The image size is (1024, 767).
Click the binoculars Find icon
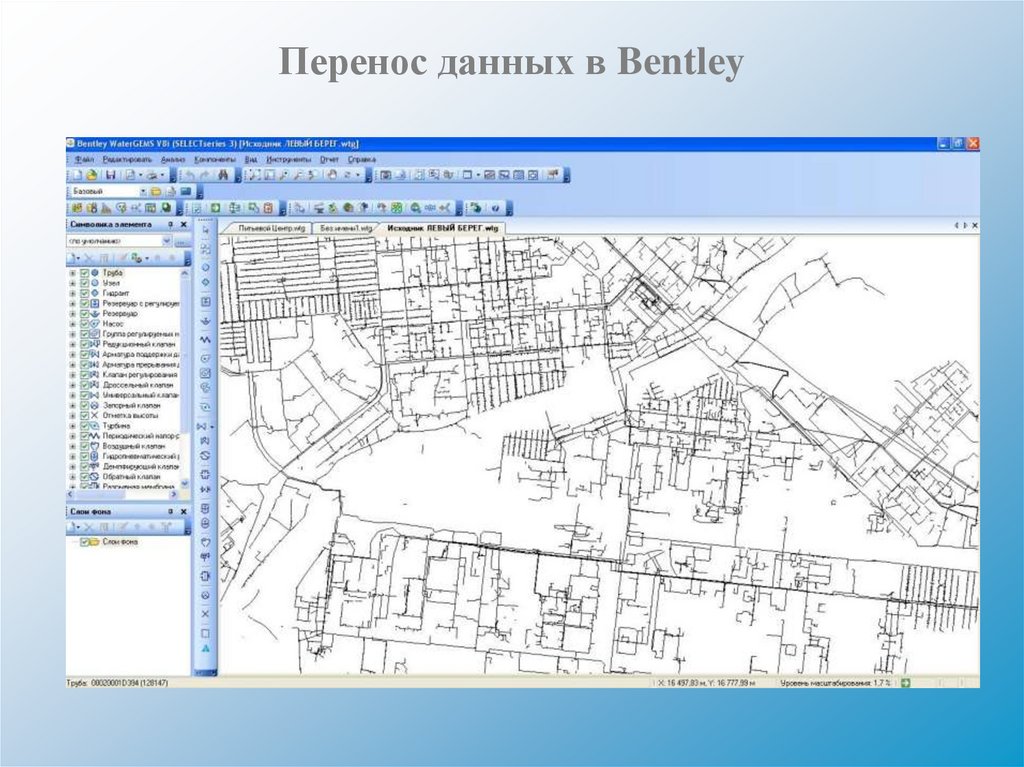[x=224, y=175]
